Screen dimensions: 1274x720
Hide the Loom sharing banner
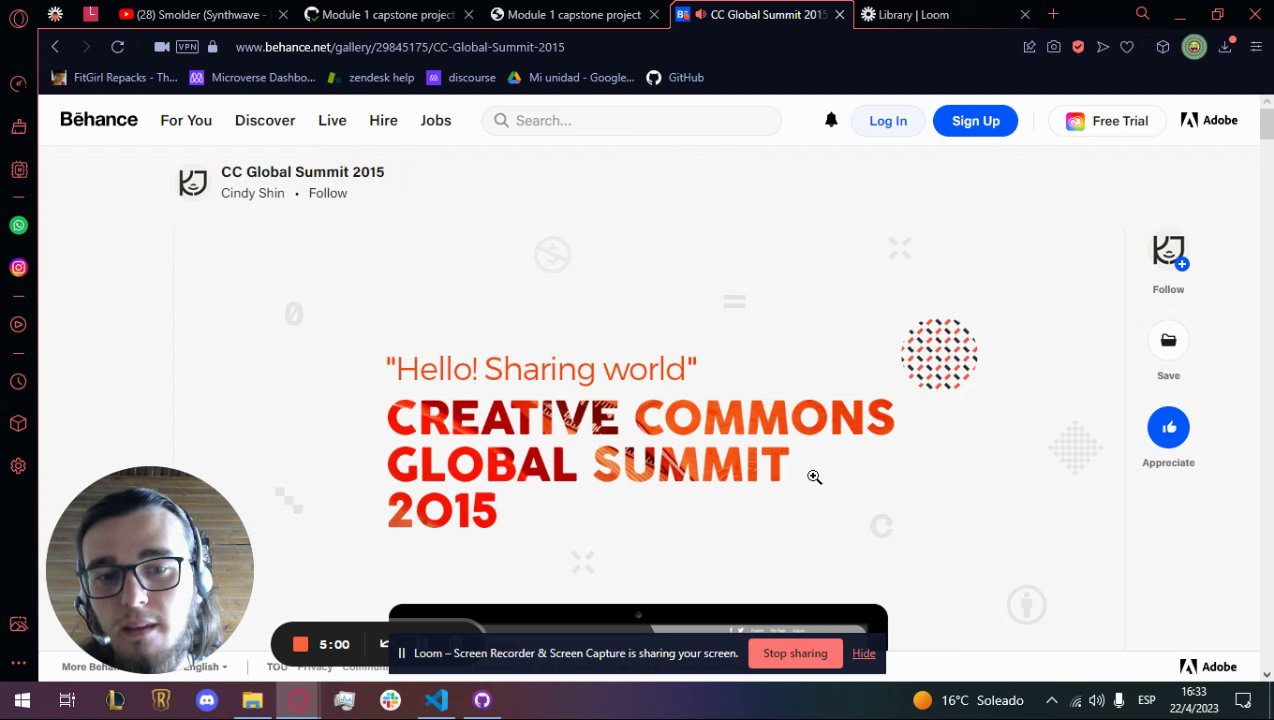pos(864,653)
